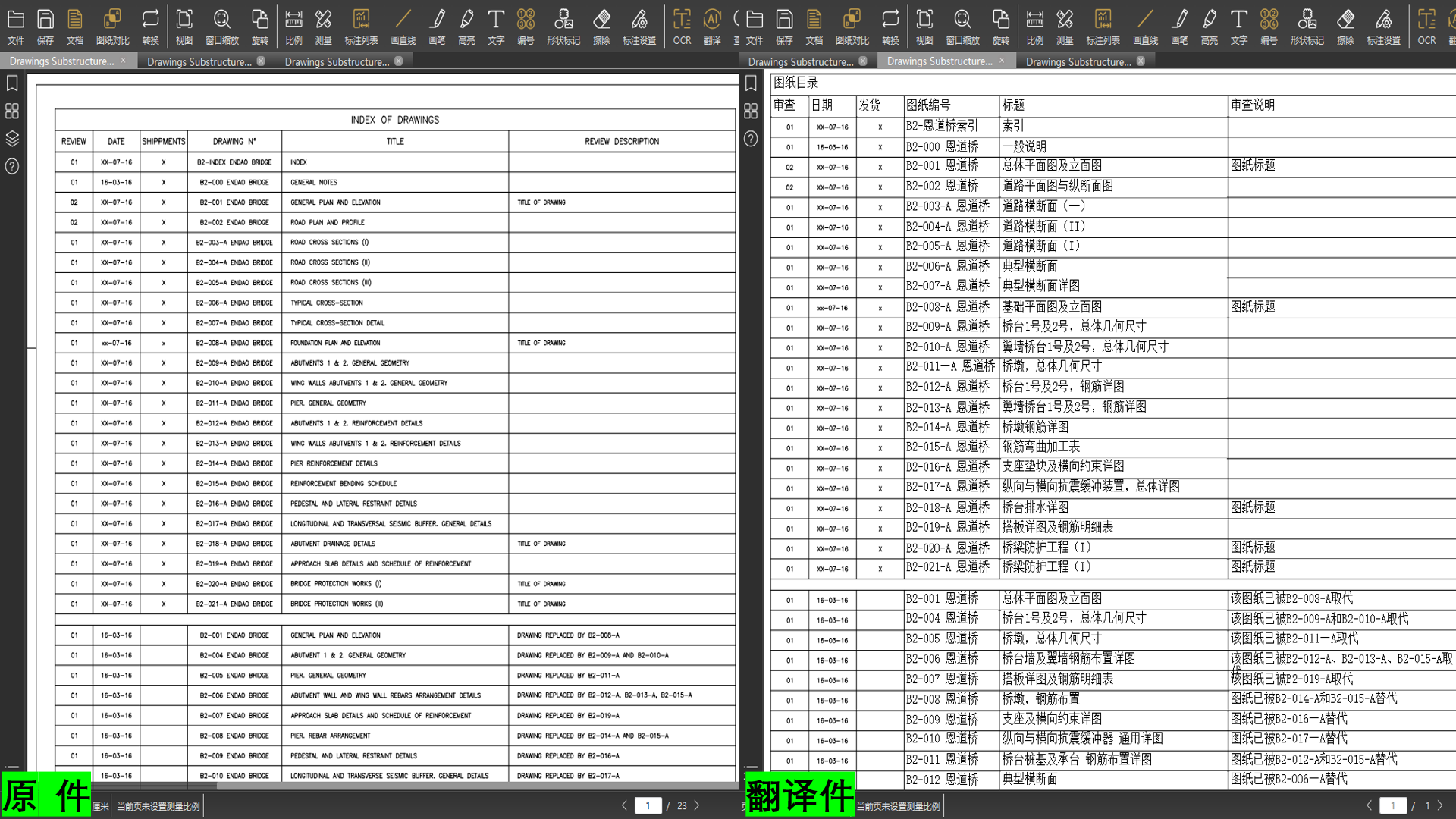Open bookmark panel icon in right pane sidebar
Viewport: 1456px width, 819px height.
[751, 83]
